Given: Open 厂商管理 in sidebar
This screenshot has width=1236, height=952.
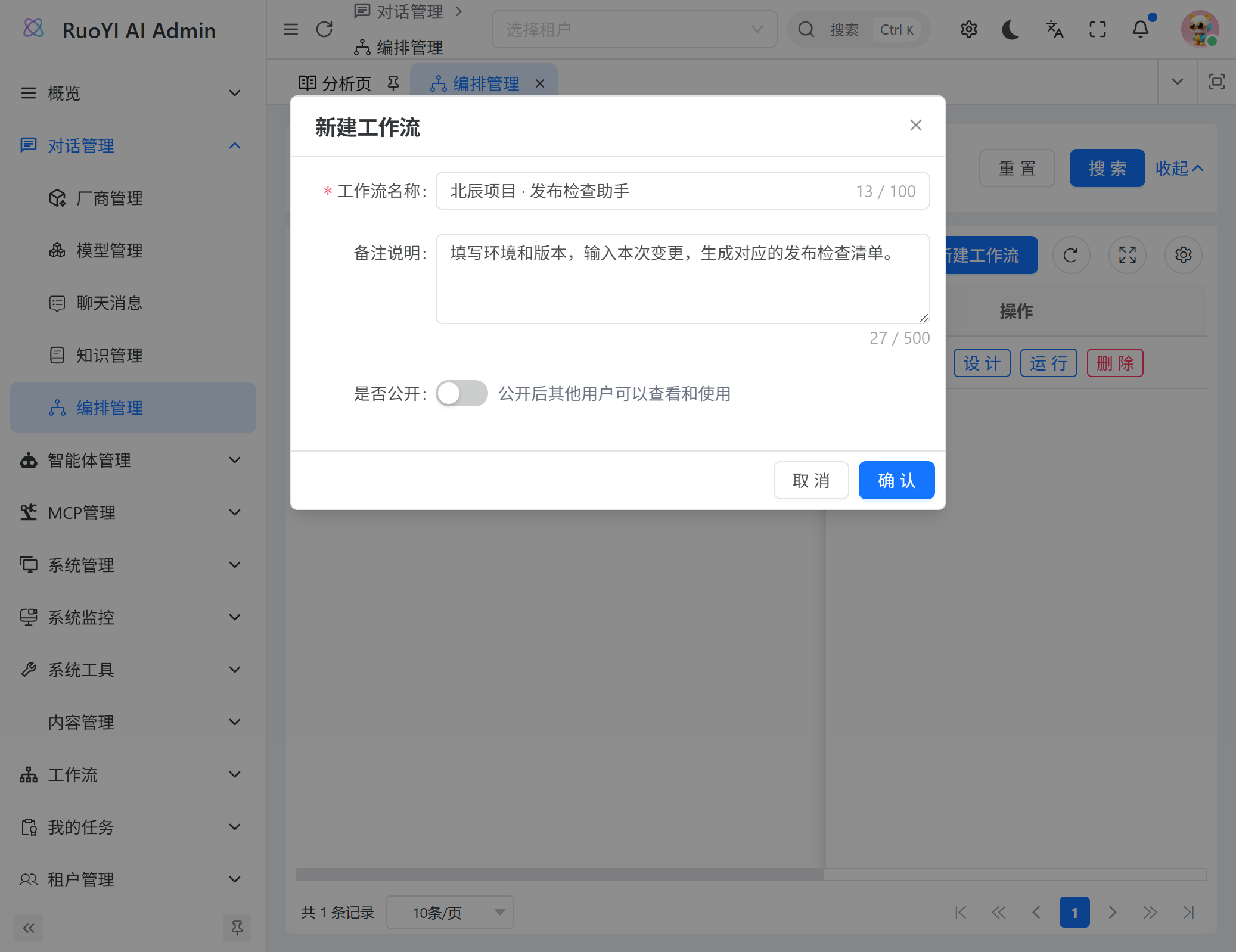Looking at the screenshot, I should (133, 198).
